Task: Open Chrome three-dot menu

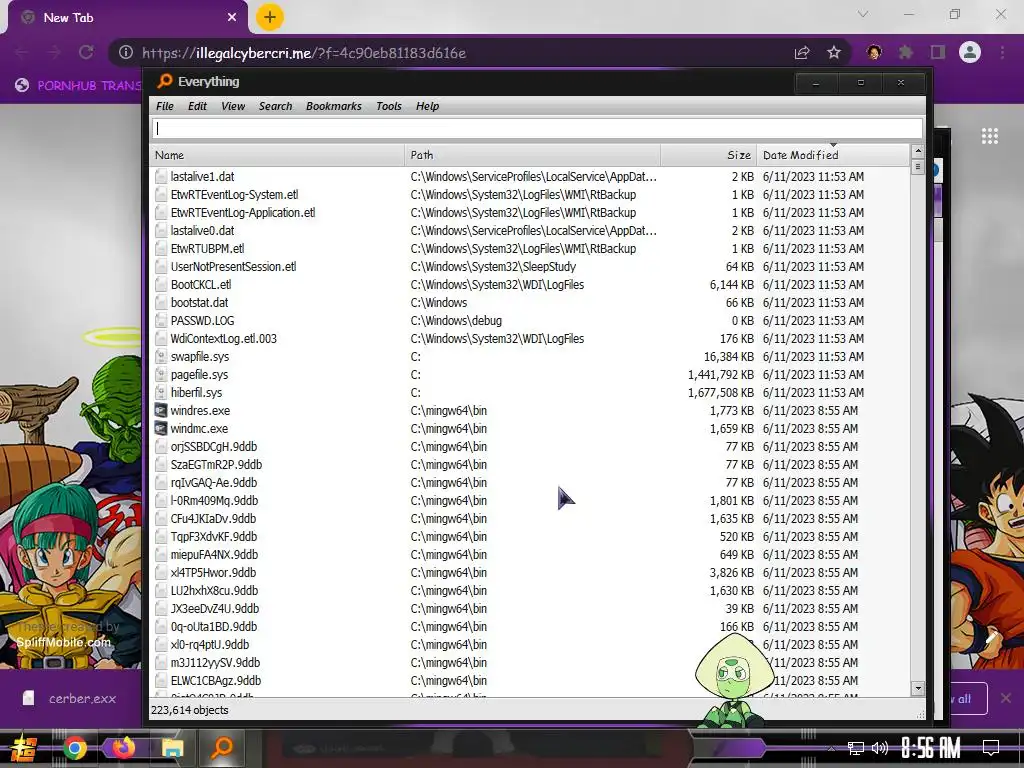Action: point(1002,52)
